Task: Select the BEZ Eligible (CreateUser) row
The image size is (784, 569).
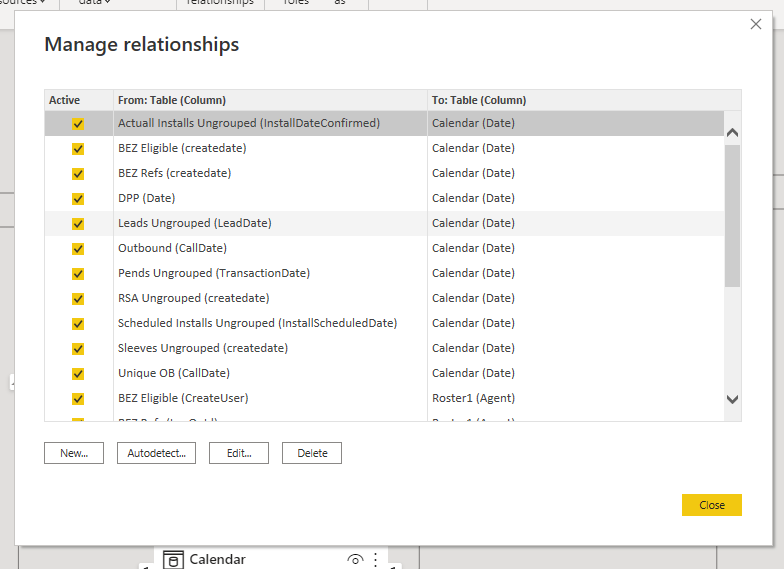Action: [384, 398]
